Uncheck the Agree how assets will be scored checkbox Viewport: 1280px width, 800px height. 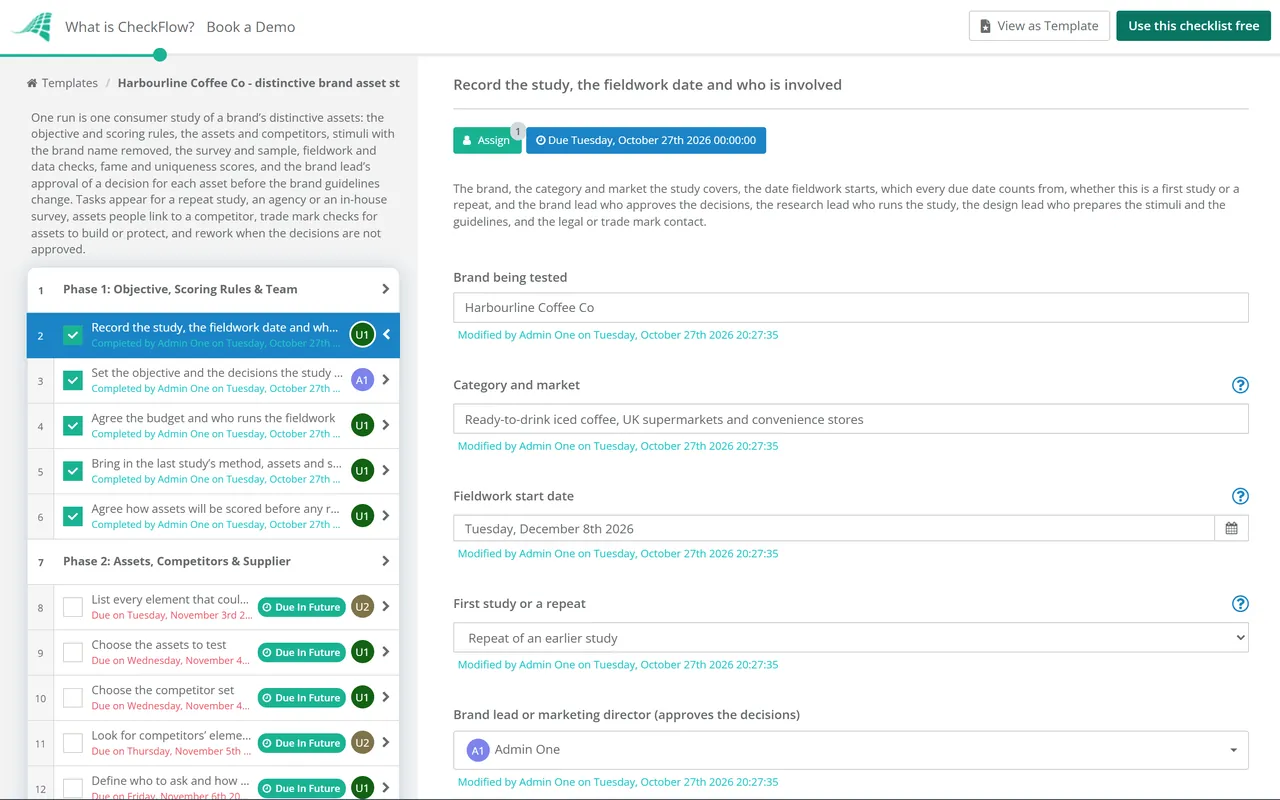(73, 516)
